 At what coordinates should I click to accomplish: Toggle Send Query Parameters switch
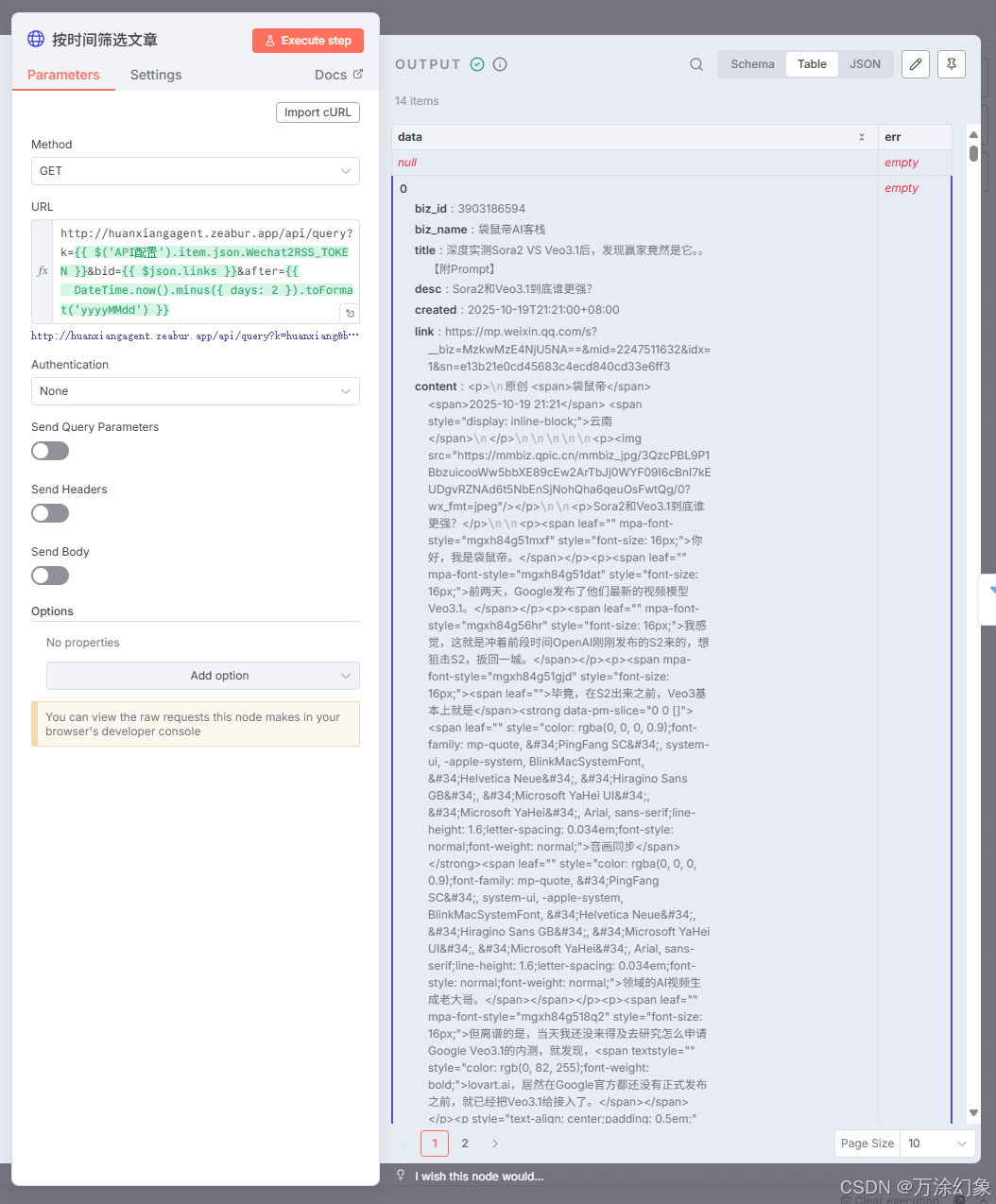(50, 451)
